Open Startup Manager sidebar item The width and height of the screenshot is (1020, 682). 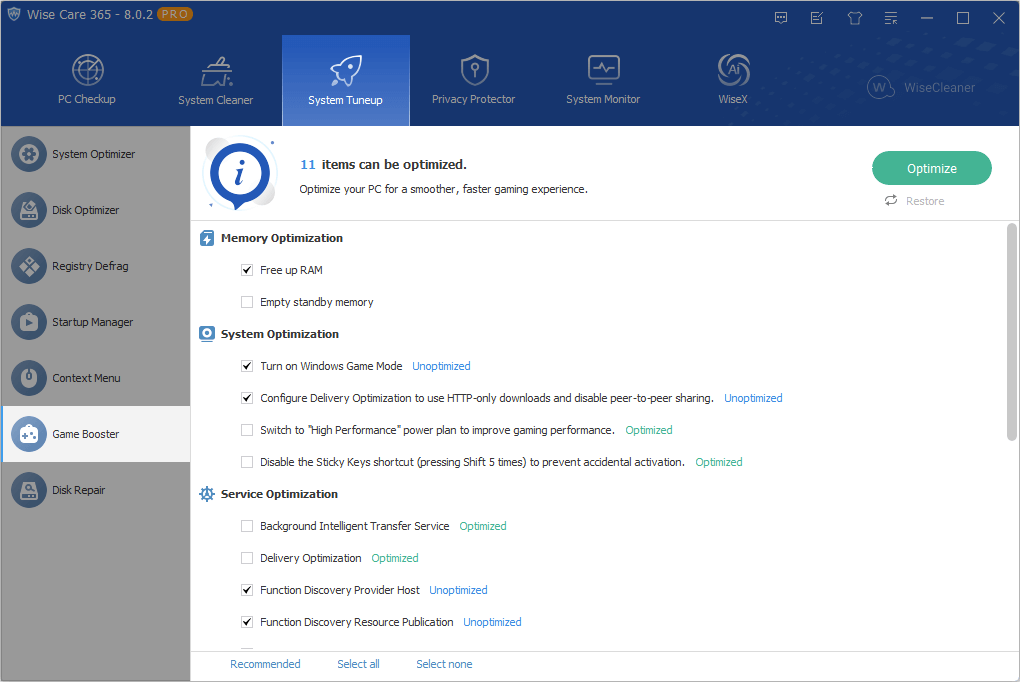pyautogui.click(x=96, y=322)
